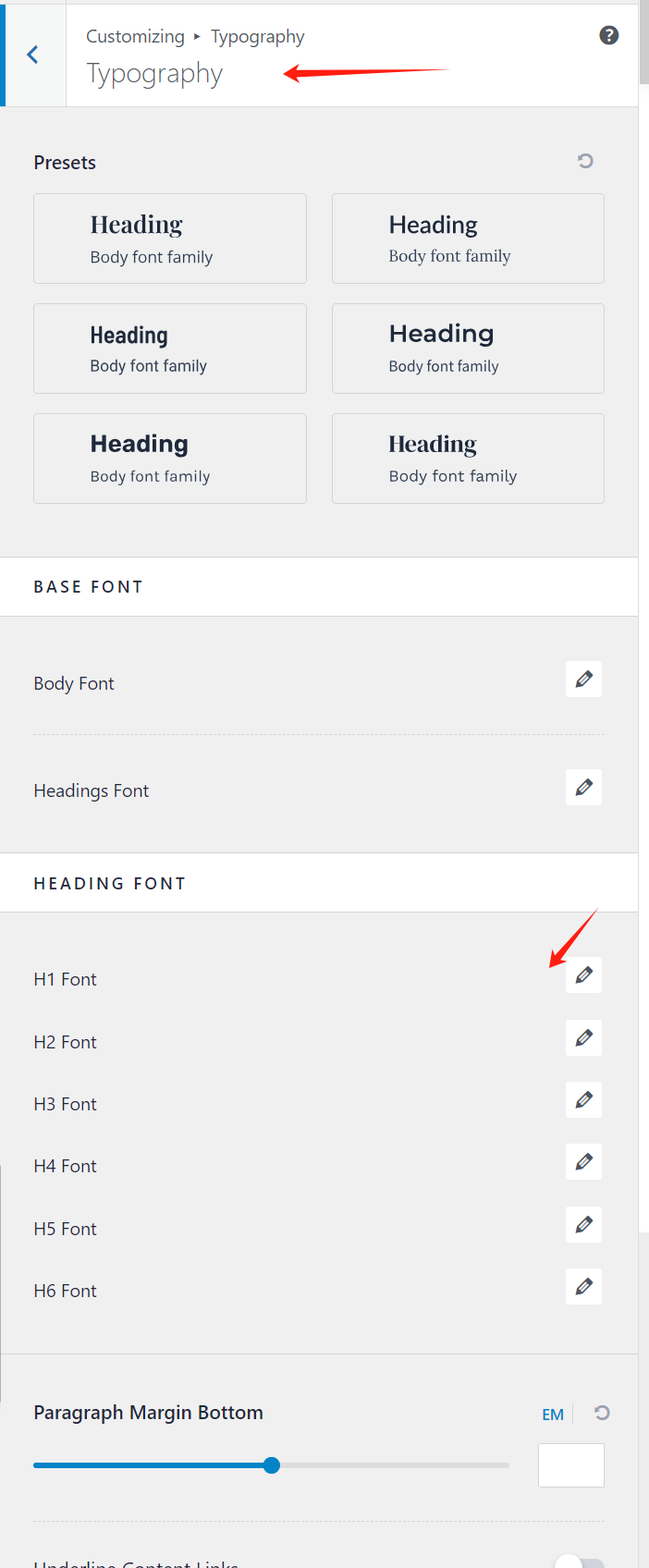The image size is (649, 1568).
Task: Open the H5 Font edit pencil
Action: [583, 1225]
